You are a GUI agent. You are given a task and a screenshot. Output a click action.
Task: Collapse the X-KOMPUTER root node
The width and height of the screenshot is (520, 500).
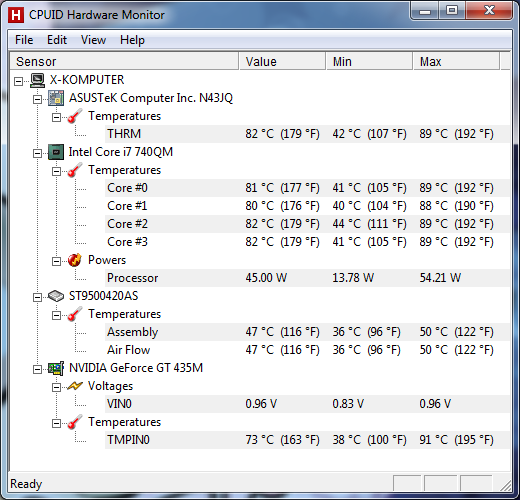click(x=19, y=81)
